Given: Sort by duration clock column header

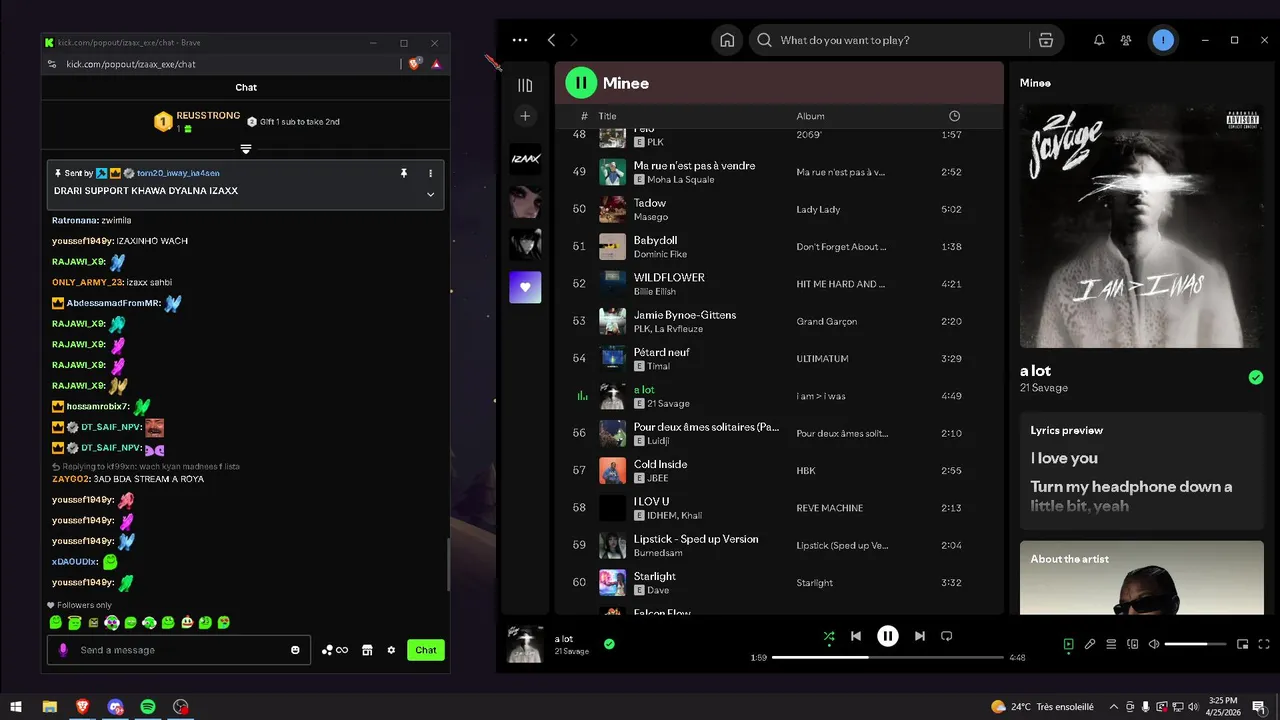Looking at the screenshot, I should pos(954,116).
